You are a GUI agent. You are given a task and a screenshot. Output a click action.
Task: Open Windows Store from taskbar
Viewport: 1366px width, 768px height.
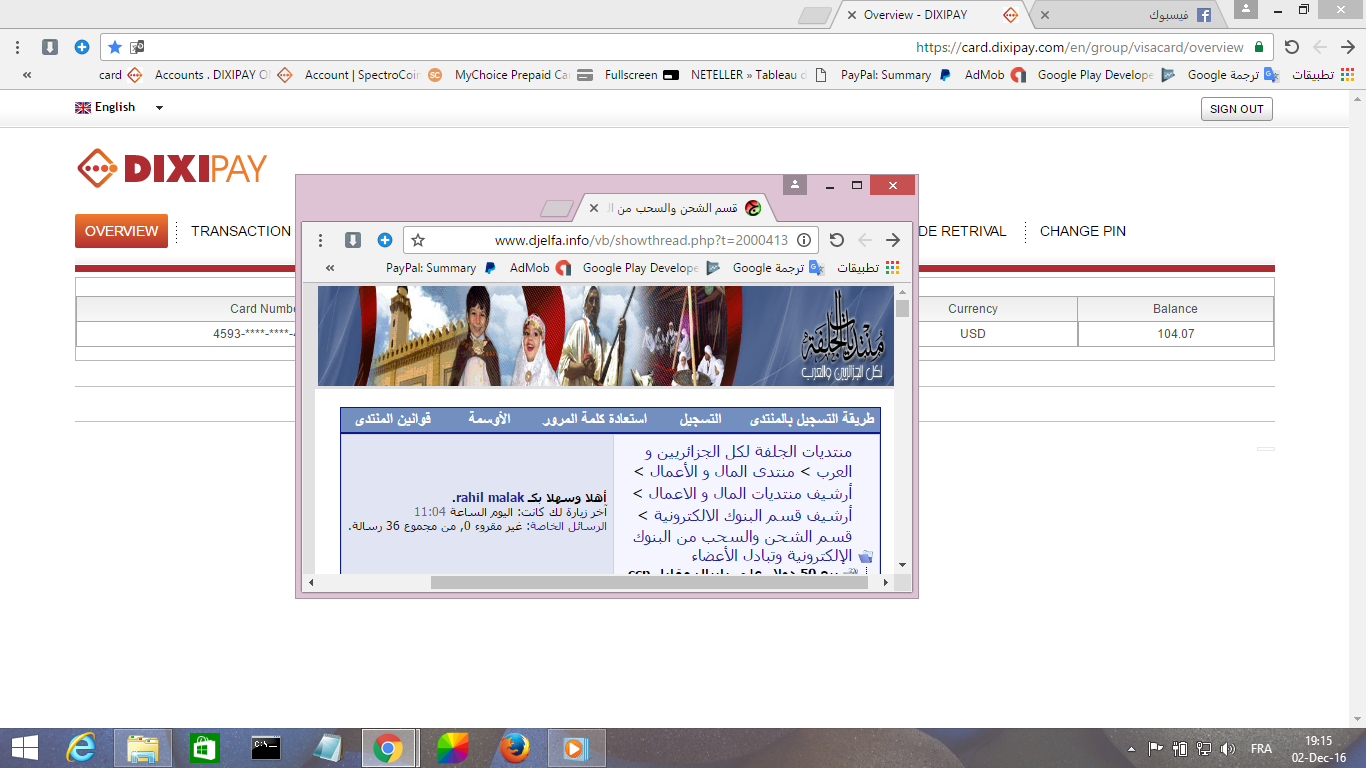[x=203, y=748]
